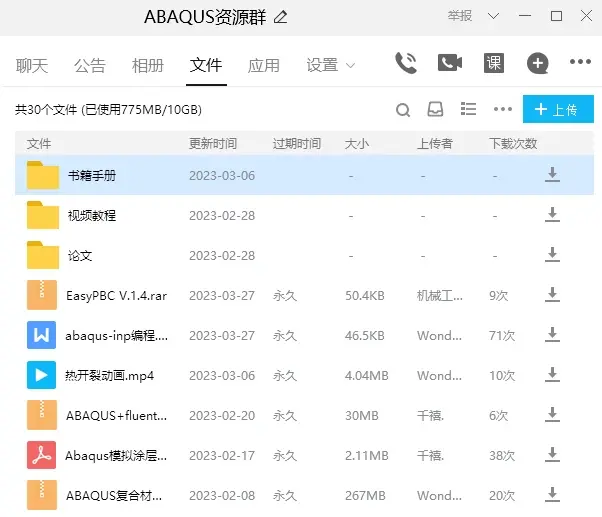Start a video call

point(450,63)
